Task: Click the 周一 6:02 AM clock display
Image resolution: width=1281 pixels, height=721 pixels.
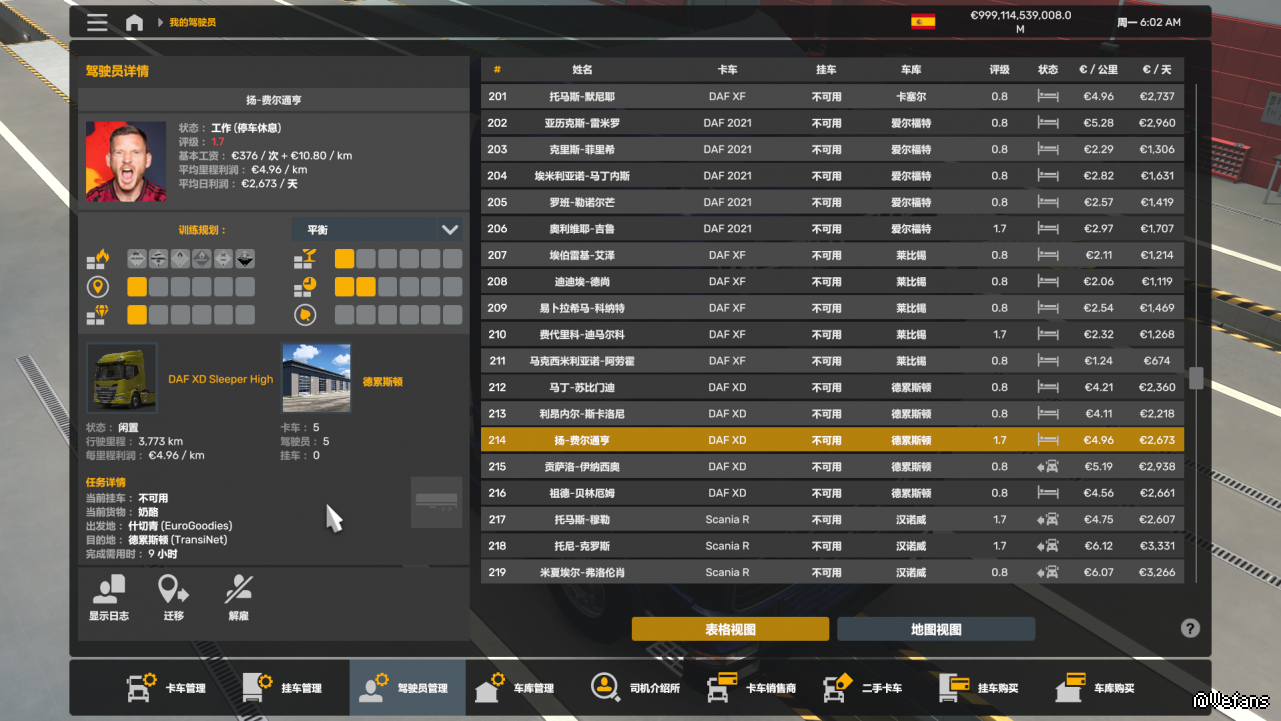Action: tap(1148, 22)
